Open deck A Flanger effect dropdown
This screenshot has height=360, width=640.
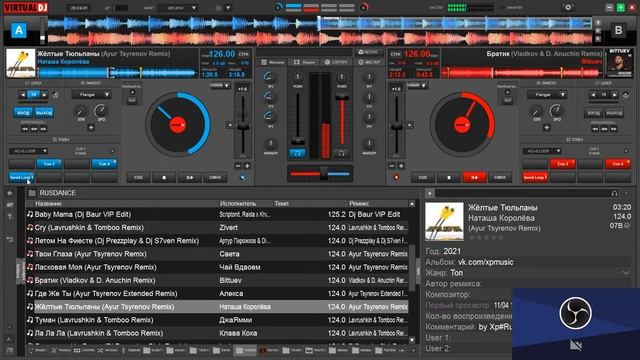91,95
